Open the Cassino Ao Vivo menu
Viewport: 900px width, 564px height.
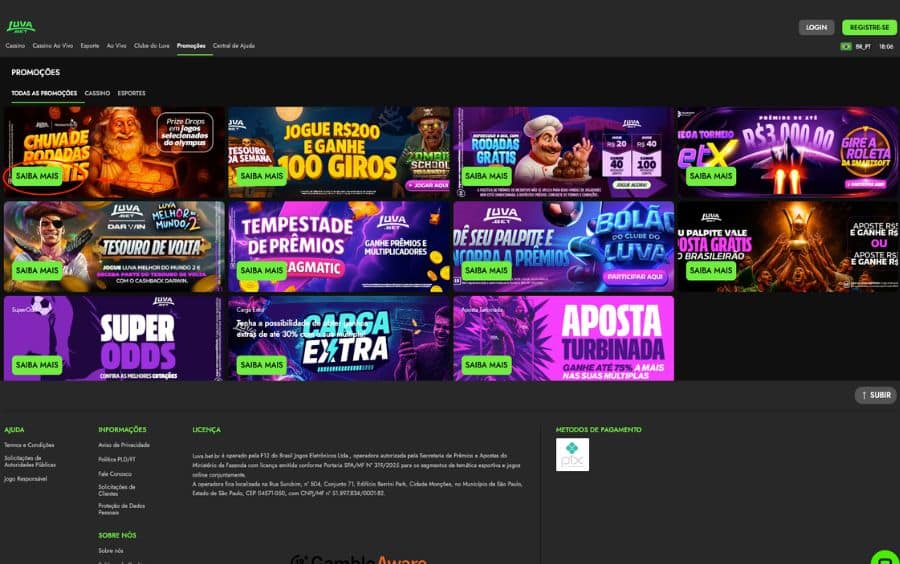[x=52, y=45]
